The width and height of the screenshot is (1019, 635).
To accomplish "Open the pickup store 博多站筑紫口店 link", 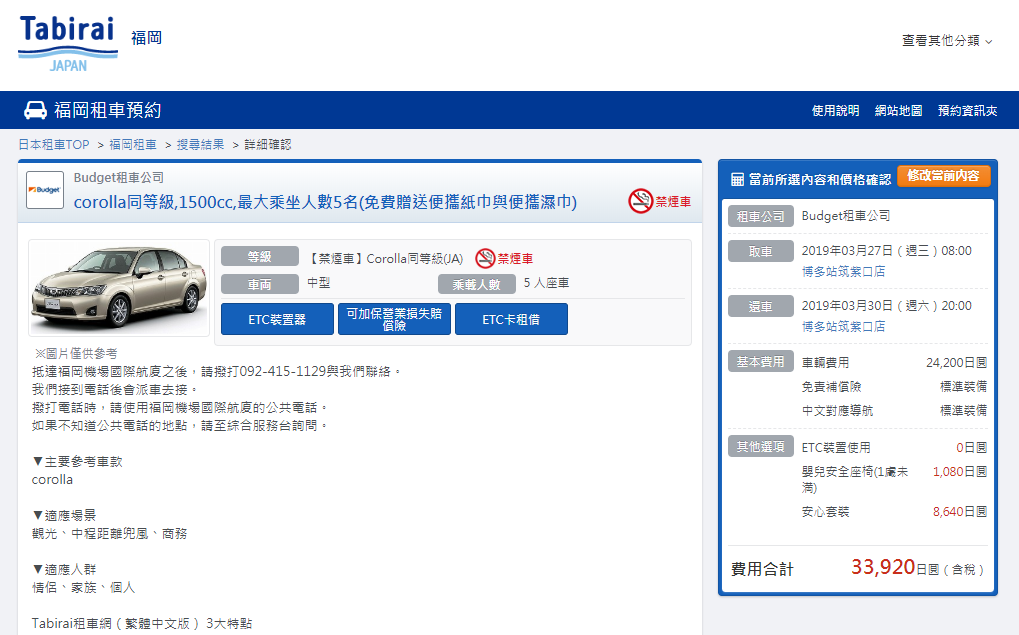I will point(843,272).
